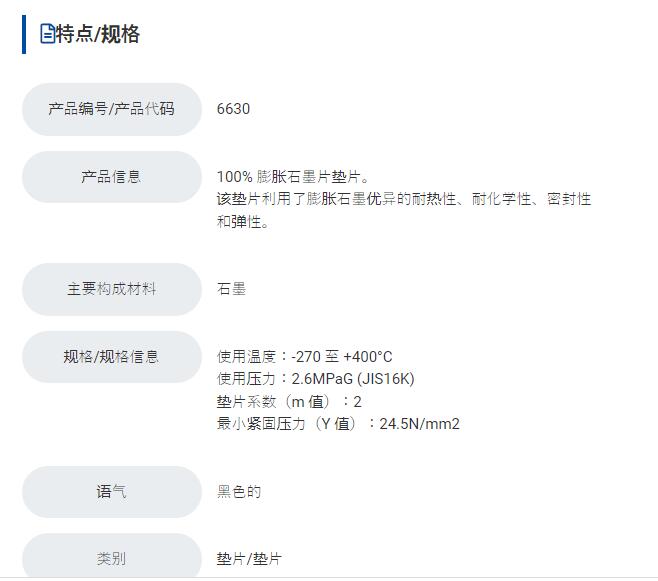Select the 规格/规格信息 label pill

(112, 357)
